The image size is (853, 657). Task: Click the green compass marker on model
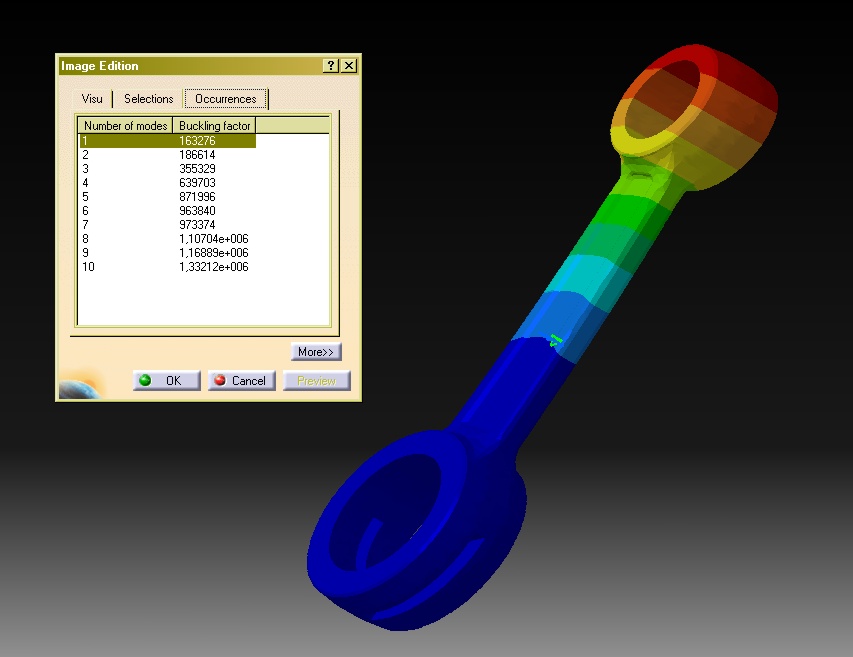click(556, 341)
